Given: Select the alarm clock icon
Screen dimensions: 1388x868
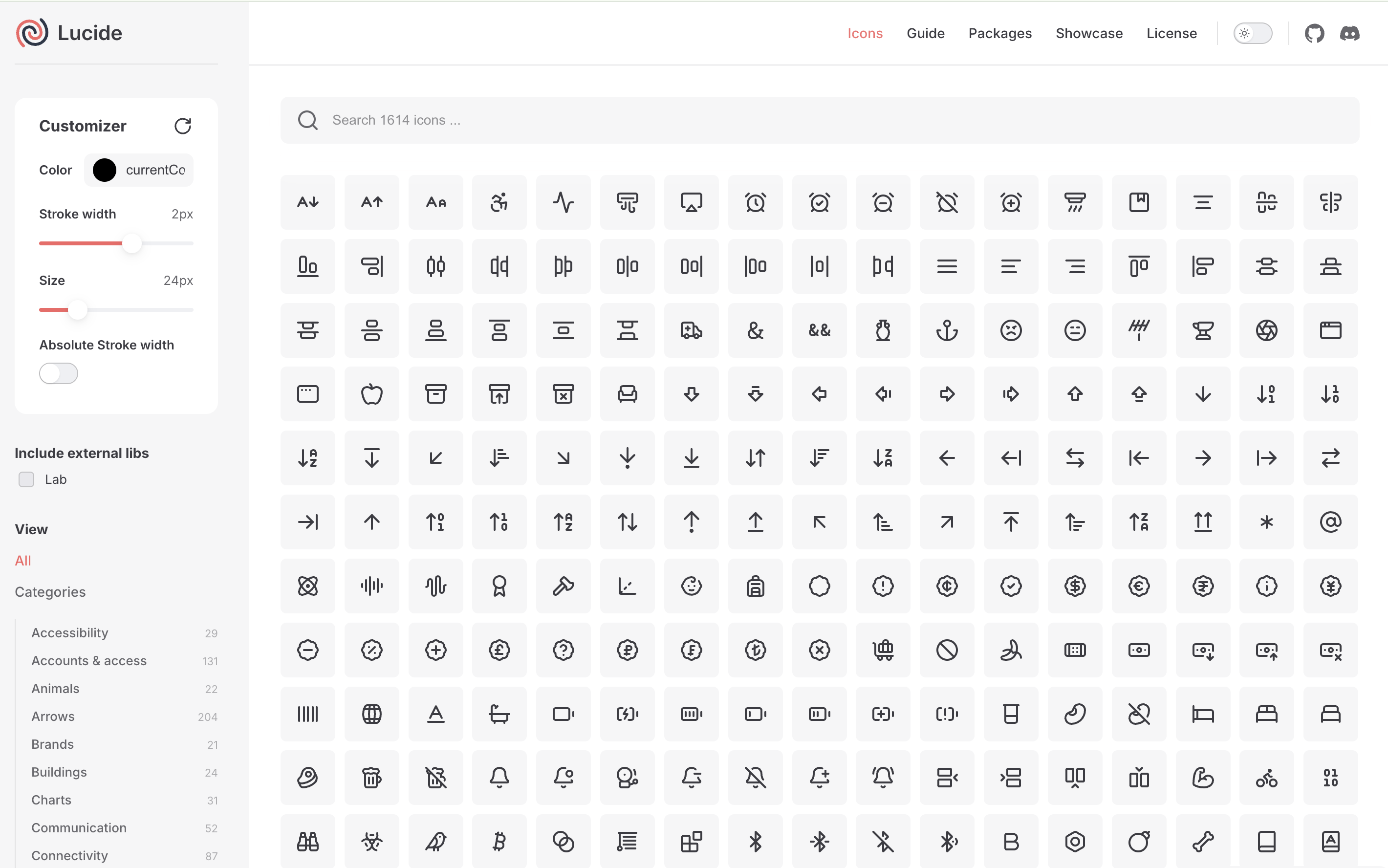Looking at the screenshot, I should tap(755, 202).
